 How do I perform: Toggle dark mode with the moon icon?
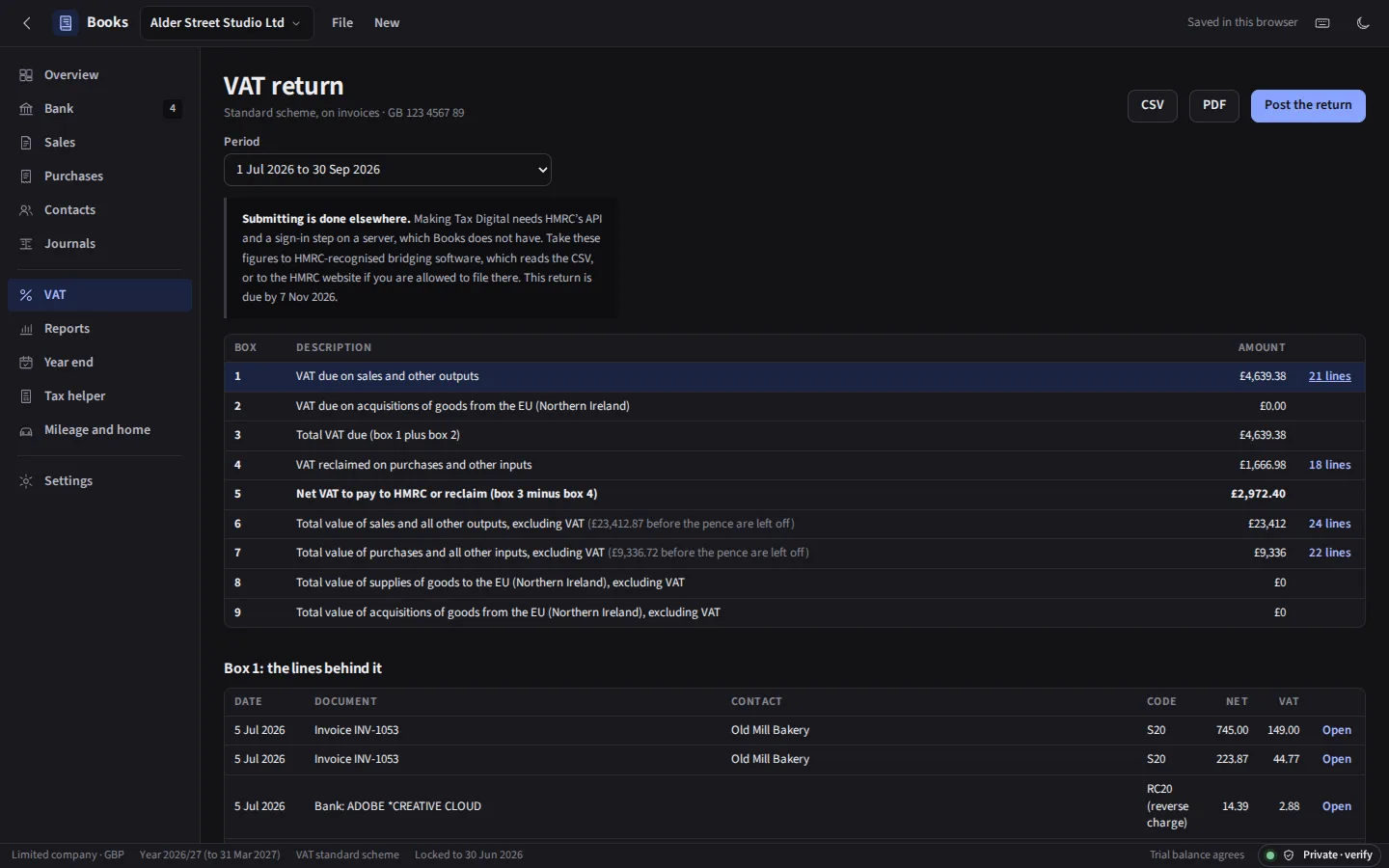pyautogui.click(x=1363, y=23)
